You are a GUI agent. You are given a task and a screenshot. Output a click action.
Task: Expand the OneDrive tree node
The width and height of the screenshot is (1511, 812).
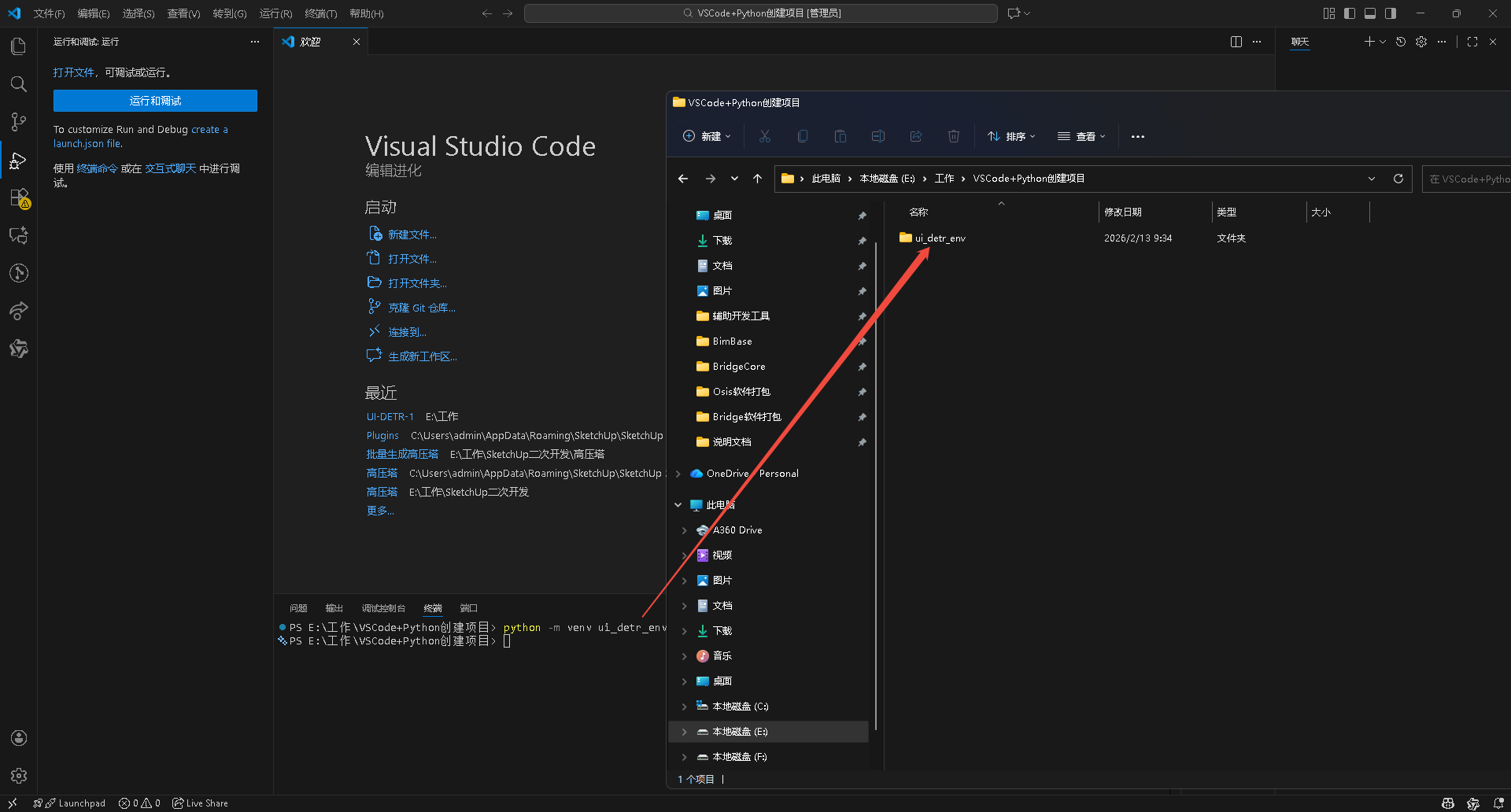click(x=678, y=474)
